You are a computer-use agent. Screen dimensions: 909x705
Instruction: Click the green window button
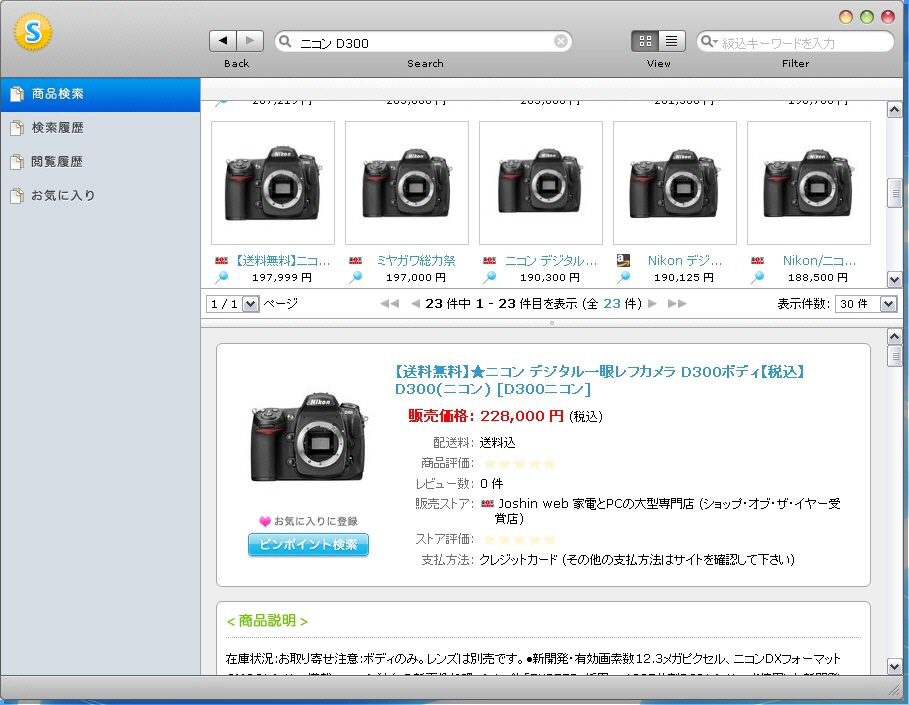click(x=867, y=17)
